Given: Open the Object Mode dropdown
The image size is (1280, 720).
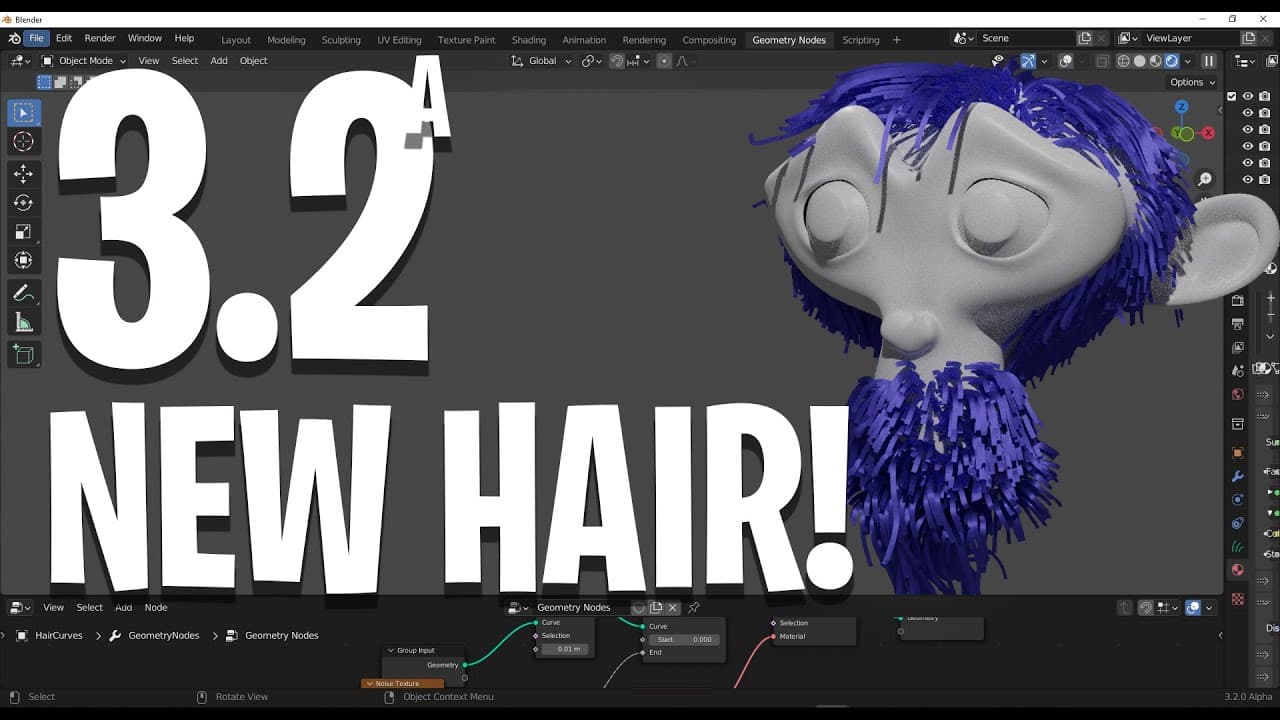Looking at the screenshot, I should click(x=83, y=61).
